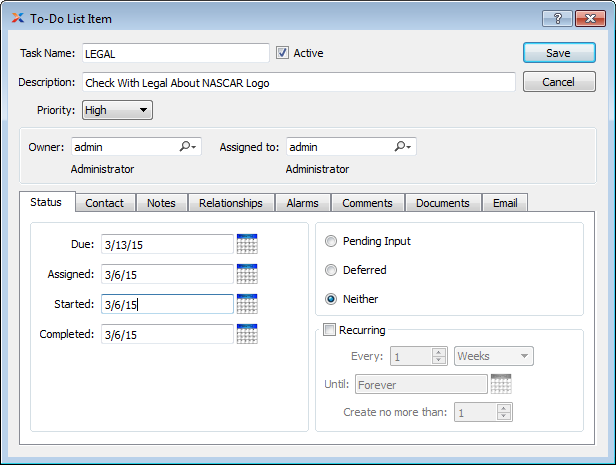The height and width of the screenshot is (465, 616).
Task: Click the Description input field
Action: (299, 82)
